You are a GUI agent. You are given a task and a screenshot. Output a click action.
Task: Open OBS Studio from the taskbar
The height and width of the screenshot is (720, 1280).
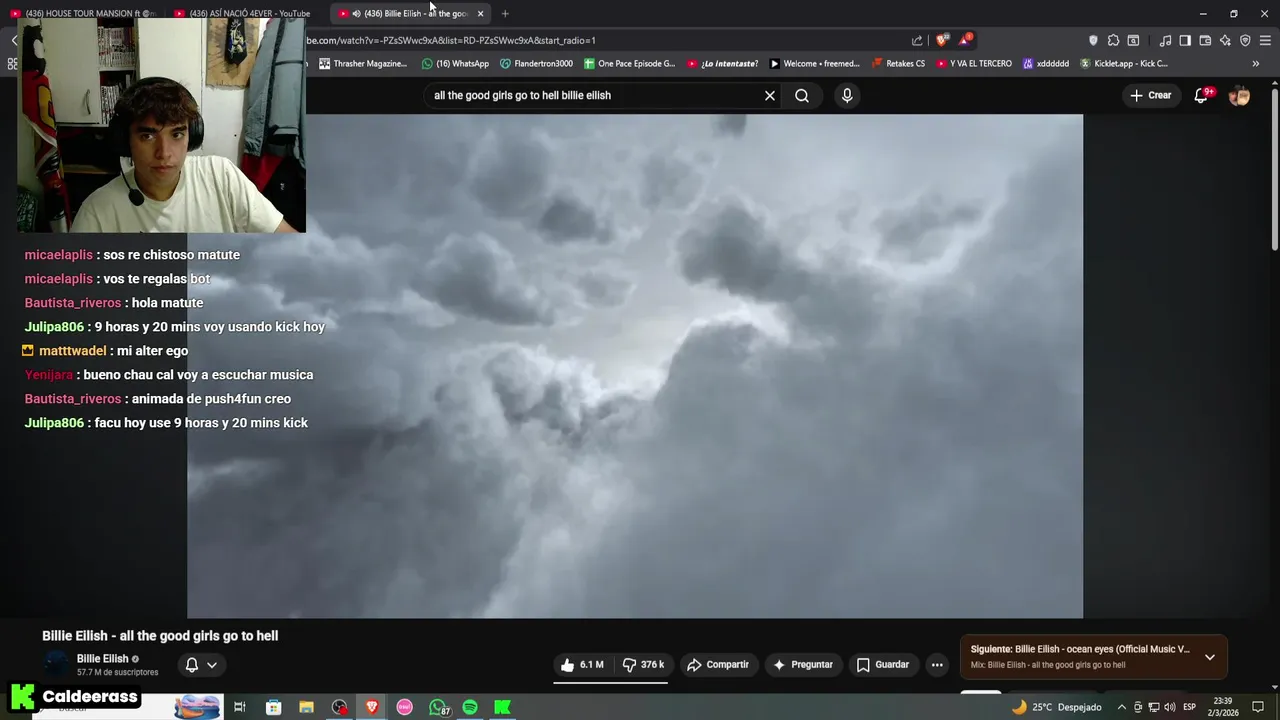tap(339, 707)
